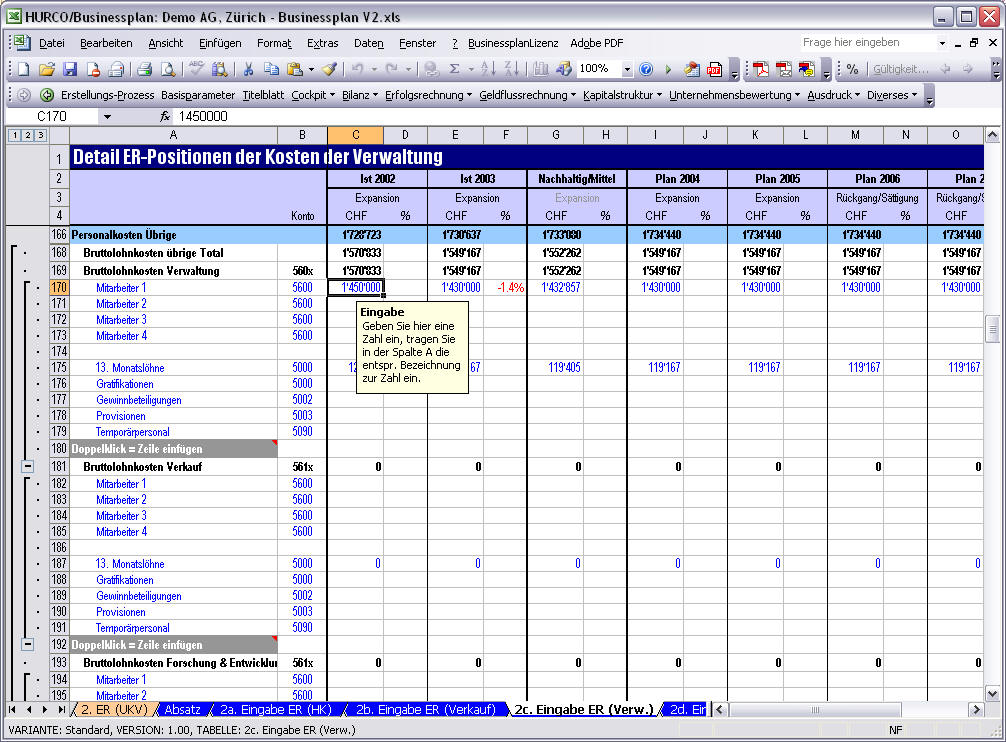The height and width of the screenshot is (742, 1006).
Task: Switch to sheet tab 2b. Eingabe ER (Verkauf)
Action: click(x=426, y=709)
